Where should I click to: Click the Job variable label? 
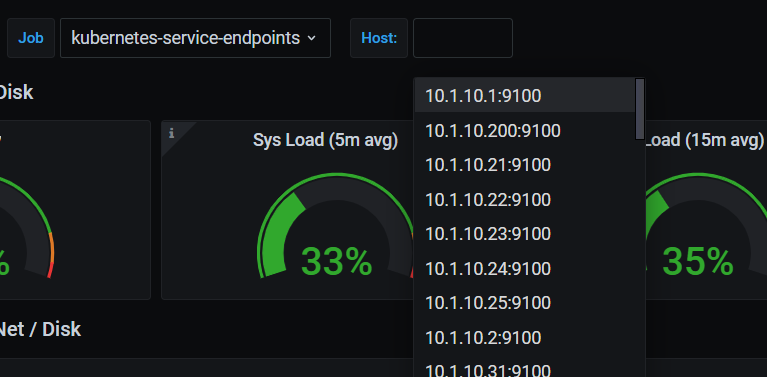31,38
